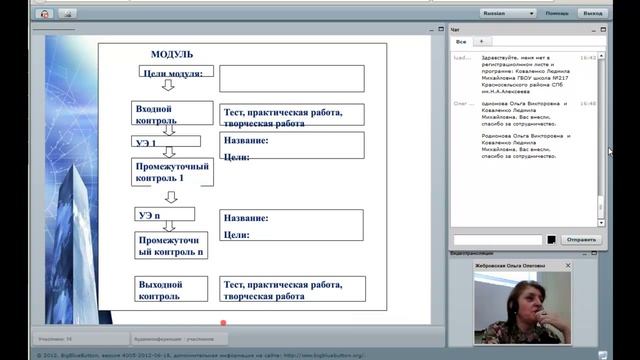Open the Russian language dropdown

pos(508,13)
